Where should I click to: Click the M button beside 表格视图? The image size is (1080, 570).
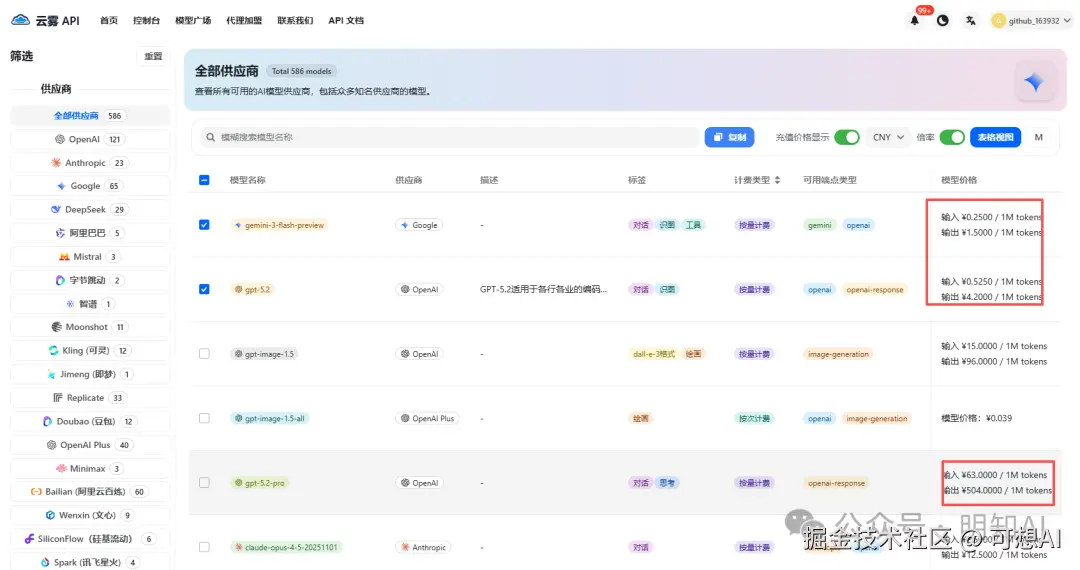tap(1039, 137)
